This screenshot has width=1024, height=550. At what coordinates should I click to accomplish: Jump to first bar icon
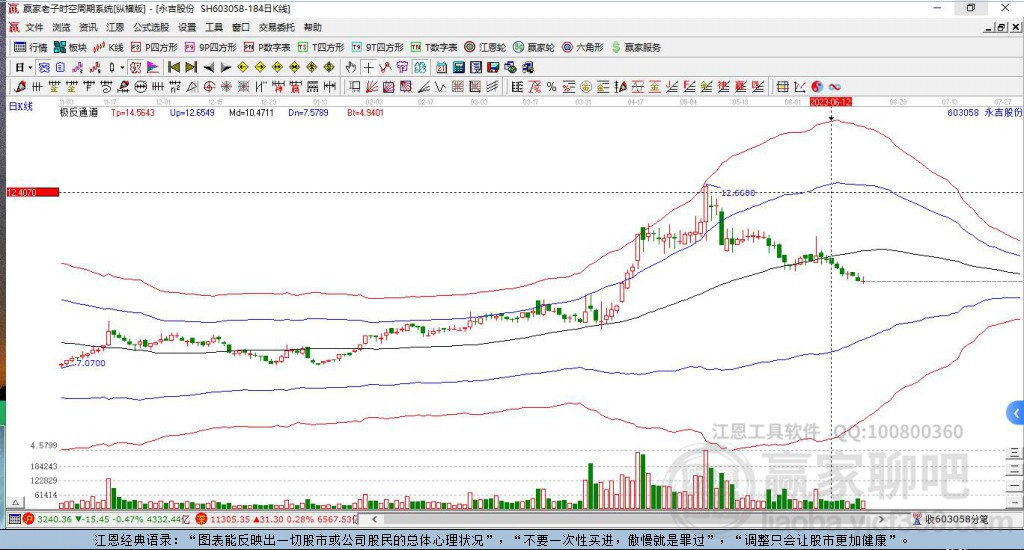[173, 67]
